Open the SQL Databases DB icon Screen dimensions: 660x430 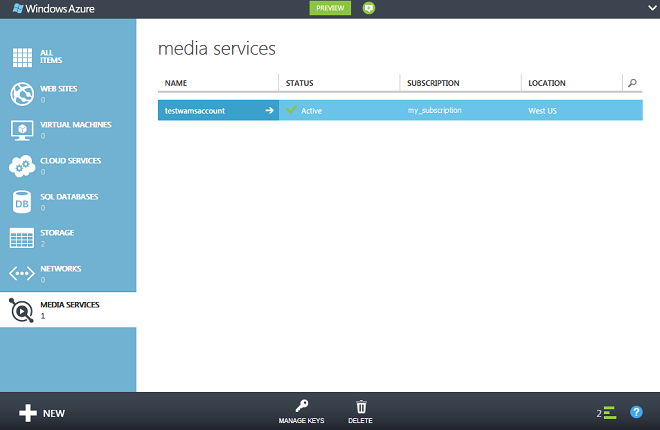(22, 202)
